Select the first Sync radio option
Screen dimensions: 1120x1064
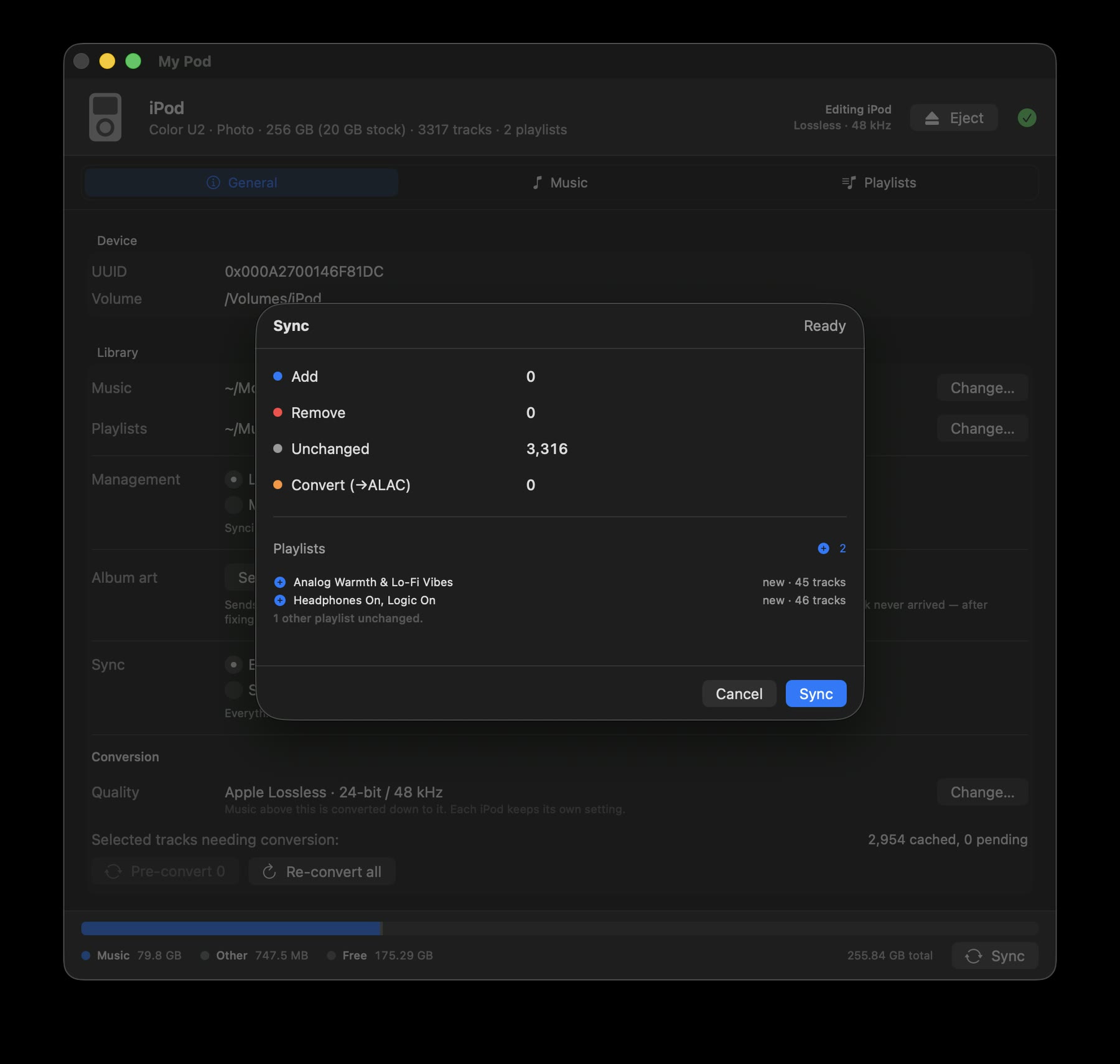point(233,665)
